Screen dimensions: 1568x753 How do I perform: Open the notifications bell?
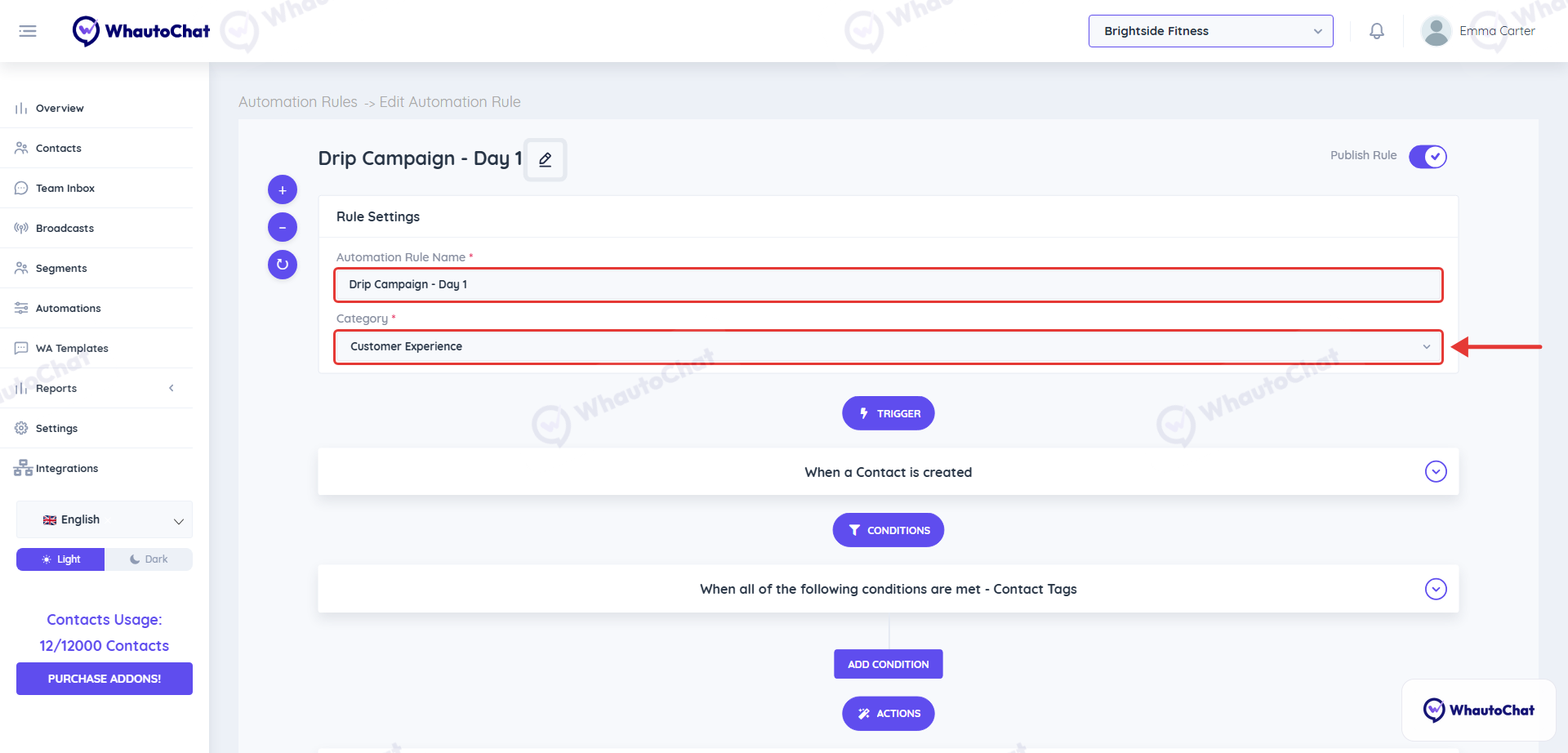click(x=1377, y=31)
